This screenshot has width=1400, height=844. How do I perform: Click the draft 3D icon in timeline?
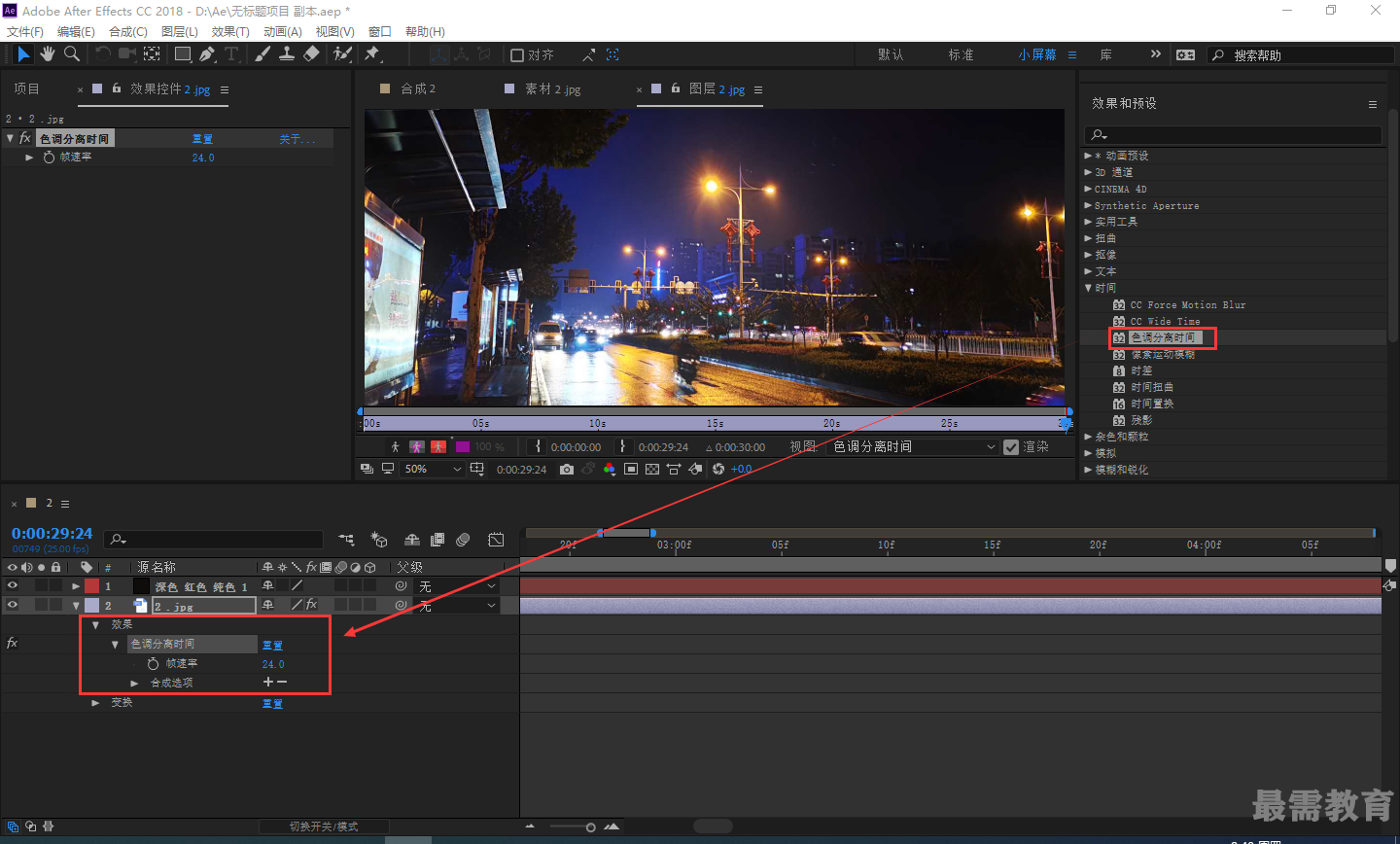[x=379, y=540]
